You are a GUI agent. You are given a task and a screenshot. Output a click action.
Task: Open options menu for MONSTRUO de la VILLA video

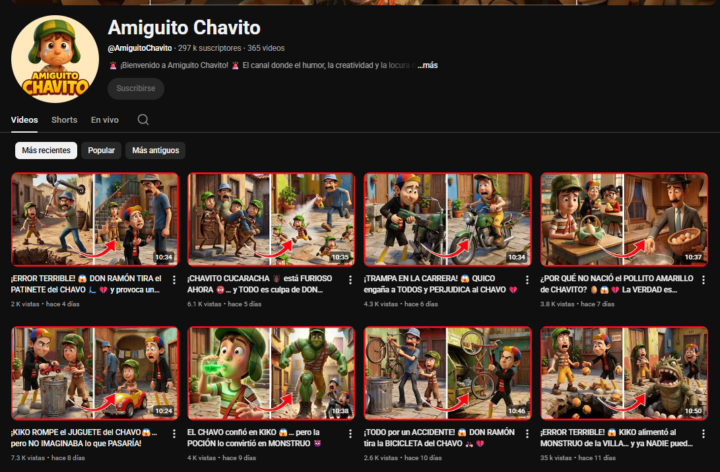tap(703, 433)
